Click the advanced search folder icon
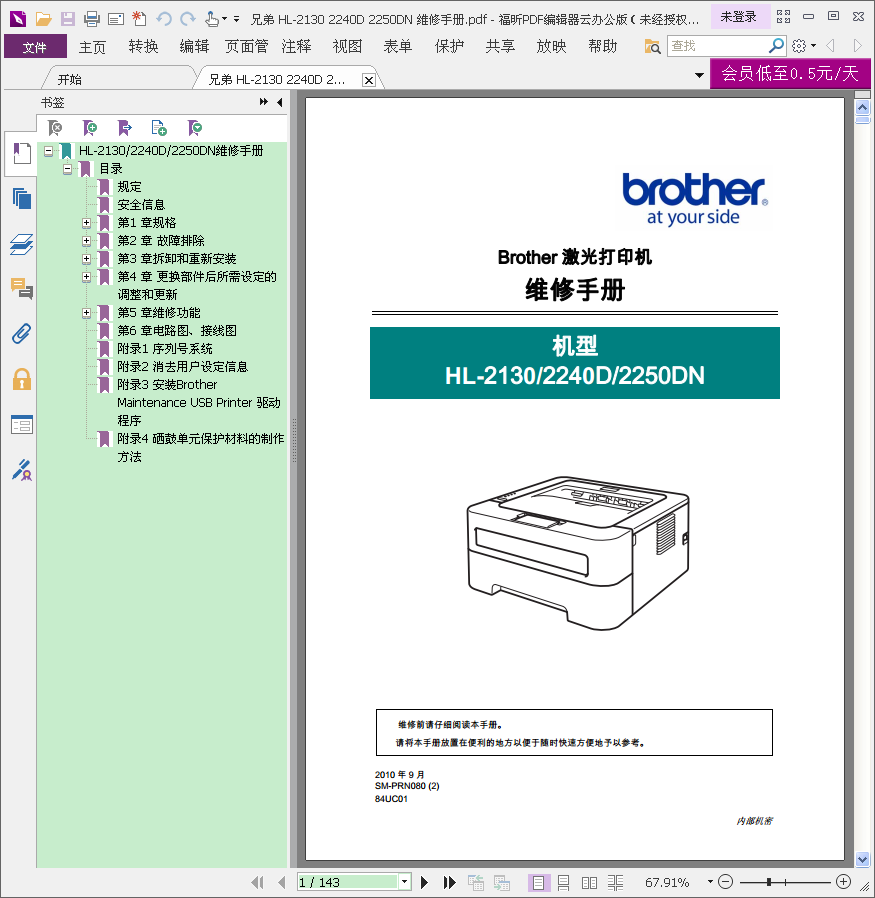 (652, 46)
